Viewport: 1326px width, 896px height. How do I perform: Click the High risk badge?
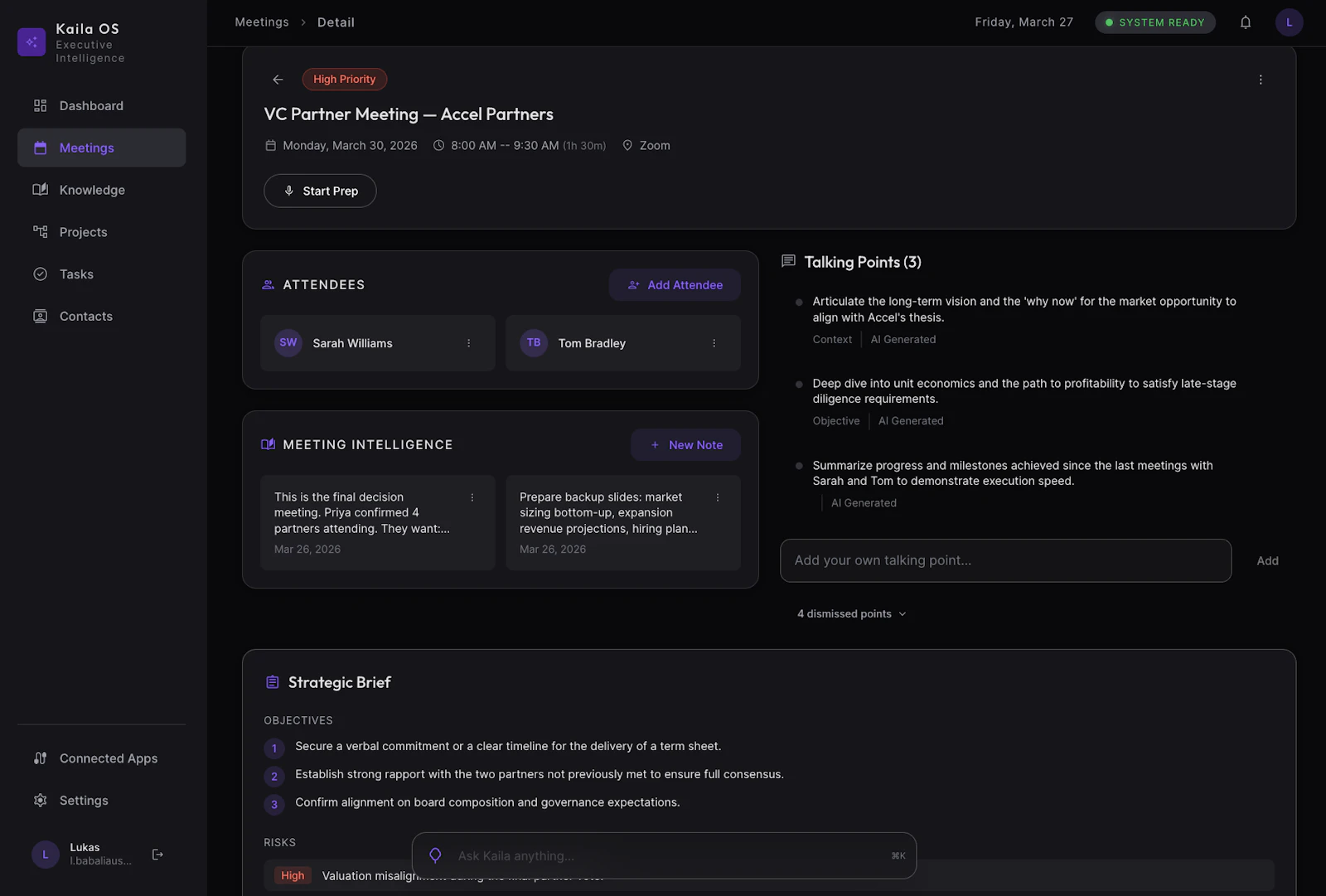pos(293,876)
